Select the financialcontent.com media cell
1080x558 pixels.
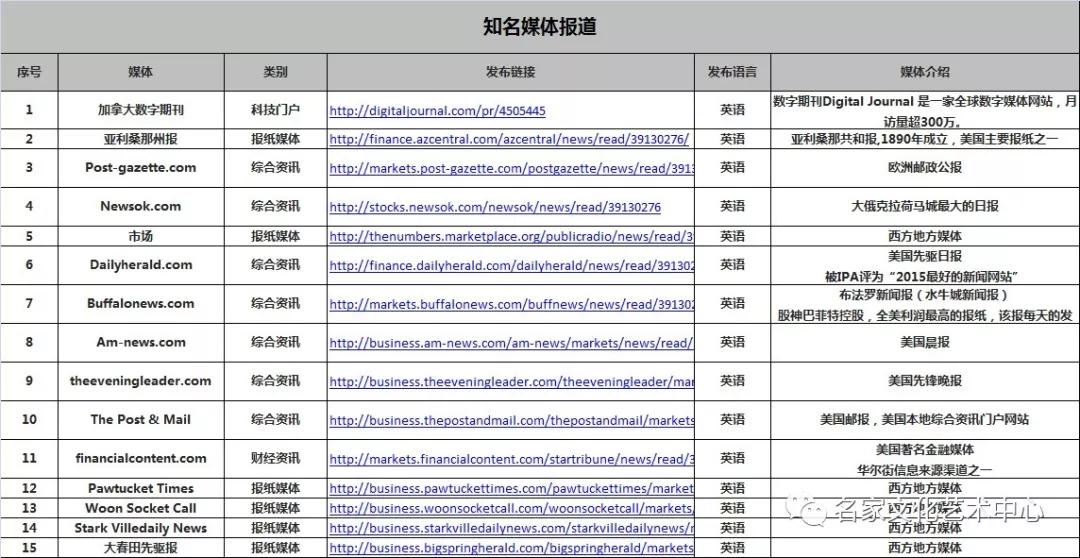coord(141,458)
